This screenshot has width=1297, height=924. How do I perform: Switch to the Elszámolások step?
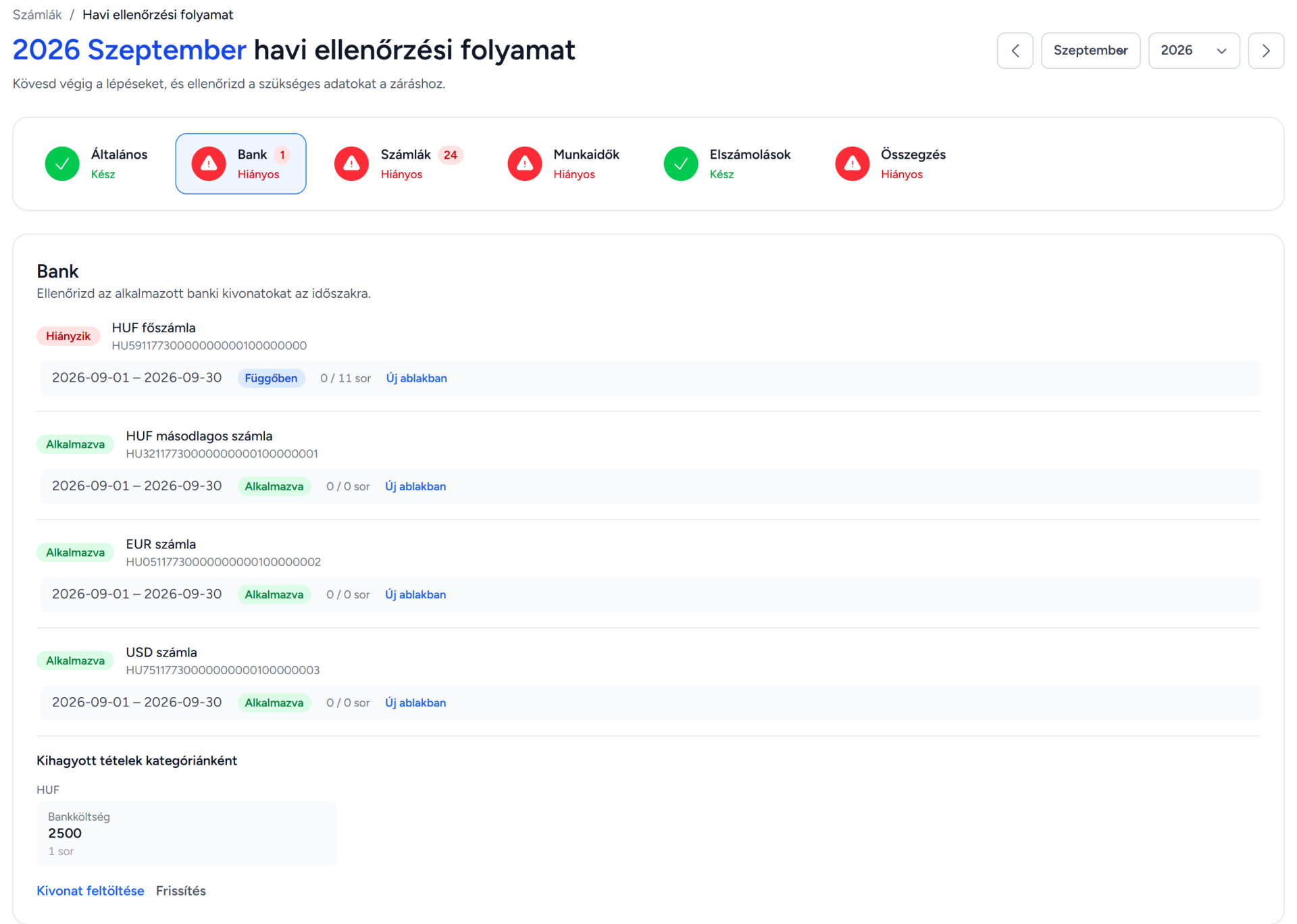[x=728, y=163]
